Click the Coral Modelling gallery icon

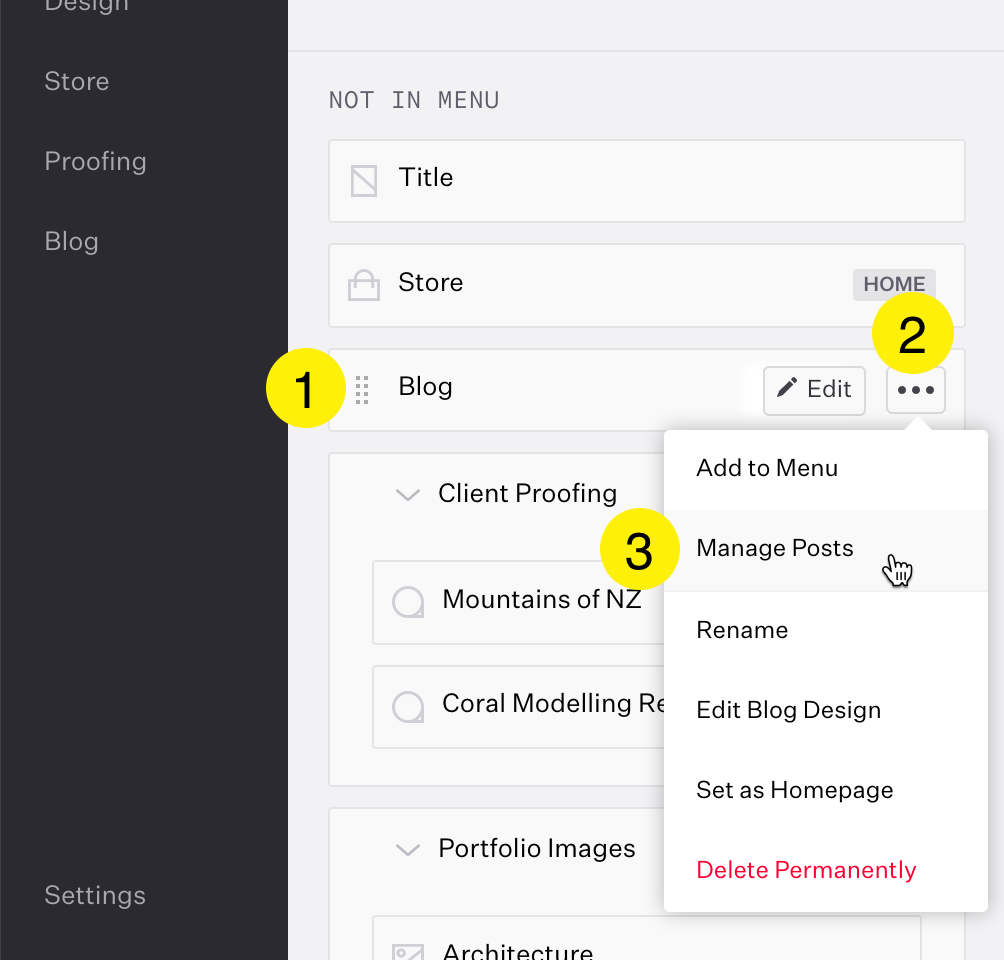[x=407, y=707]
